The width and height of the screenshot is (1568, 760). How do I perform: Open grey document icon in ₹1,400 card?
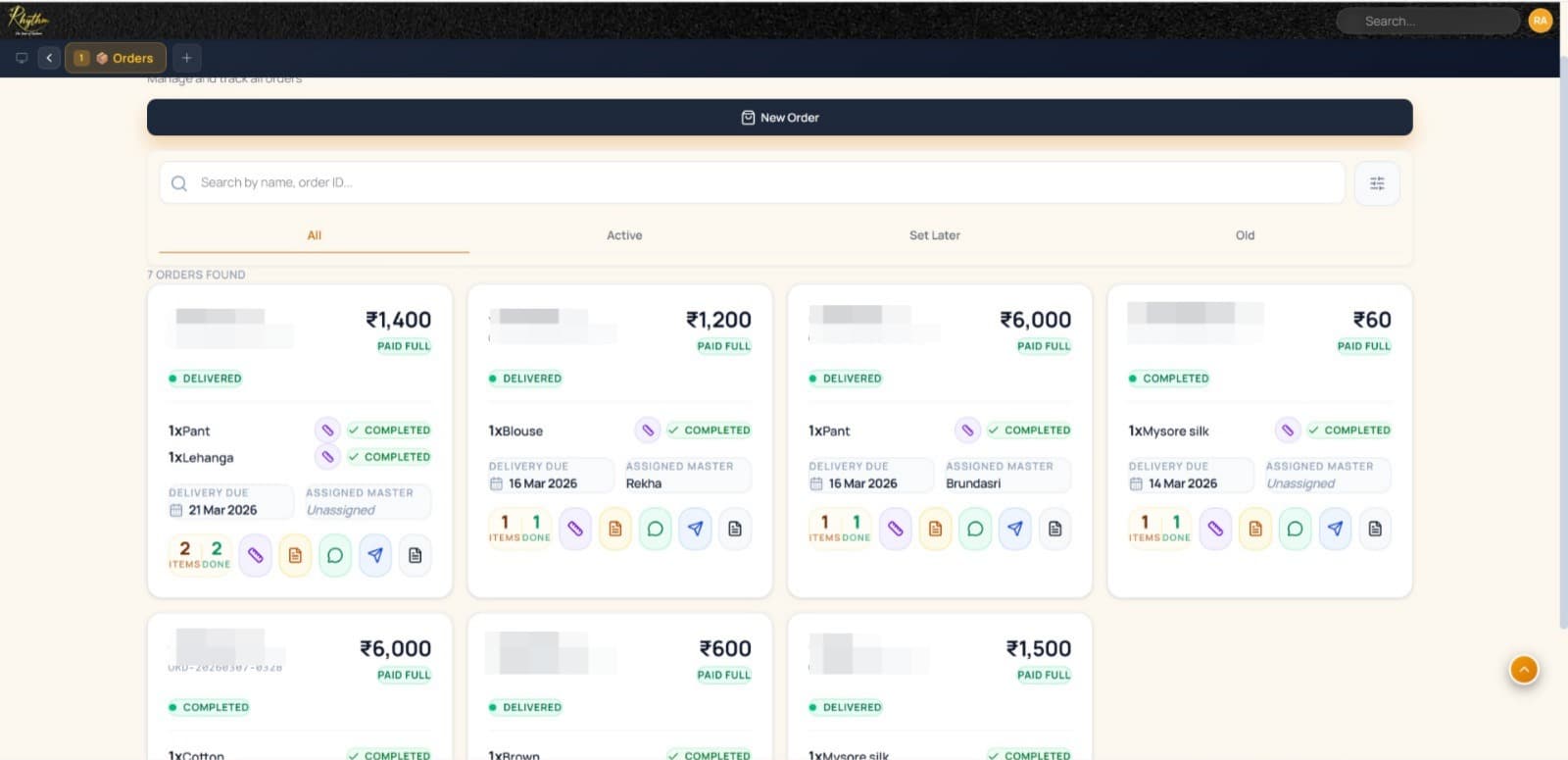coord(416,556)
